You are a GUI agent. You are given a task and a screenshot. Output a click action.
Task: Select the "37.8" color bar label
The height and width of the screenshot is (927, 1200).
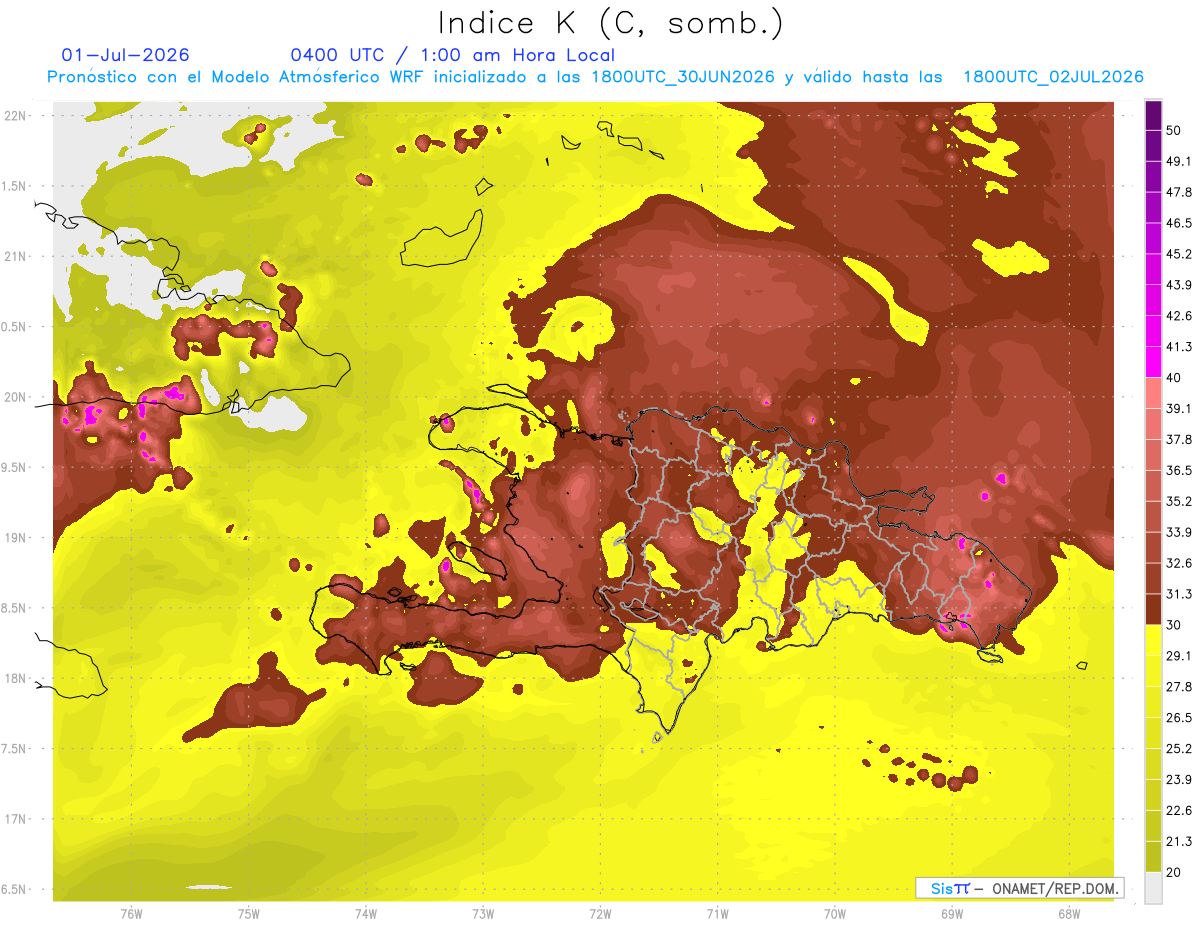click(x=1178, y=439)
